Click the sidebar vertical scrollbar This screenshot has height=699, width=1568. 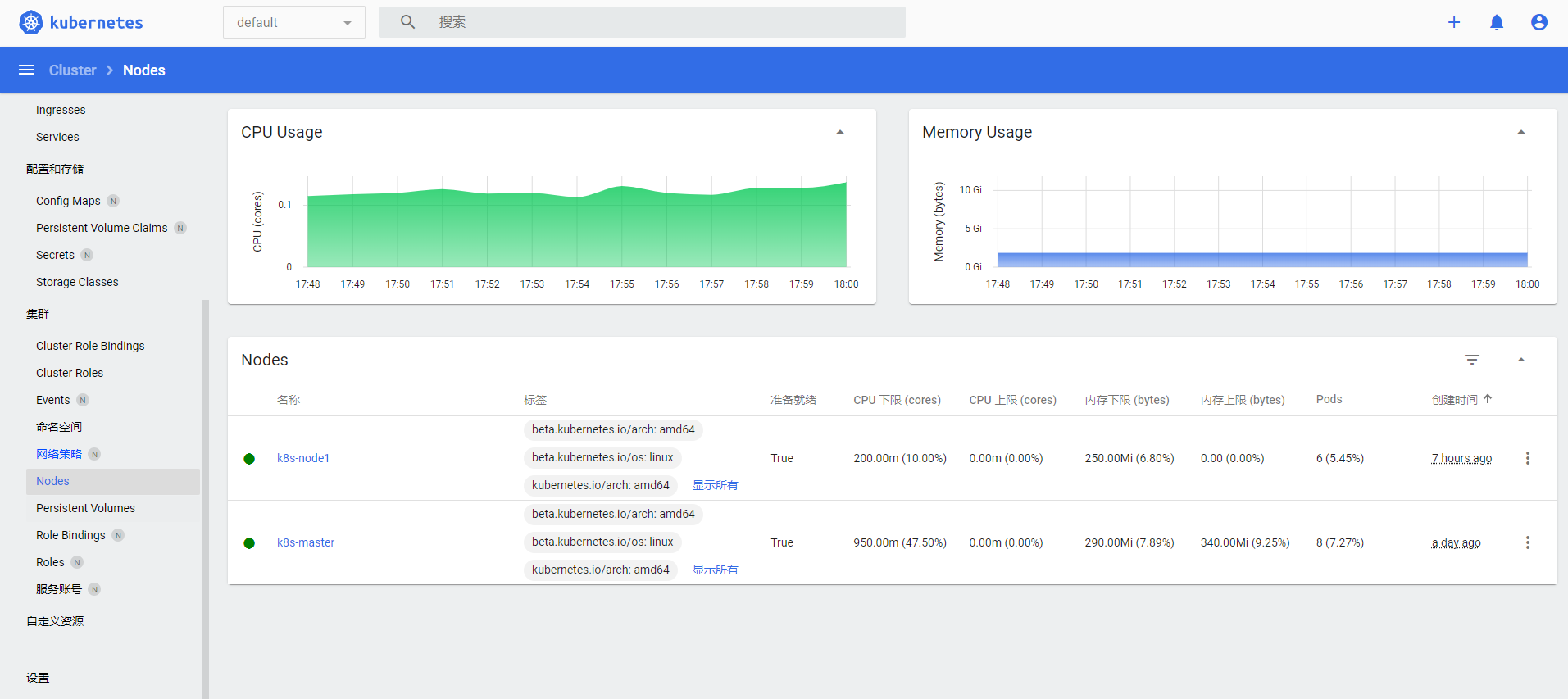(x=206, y=498)
